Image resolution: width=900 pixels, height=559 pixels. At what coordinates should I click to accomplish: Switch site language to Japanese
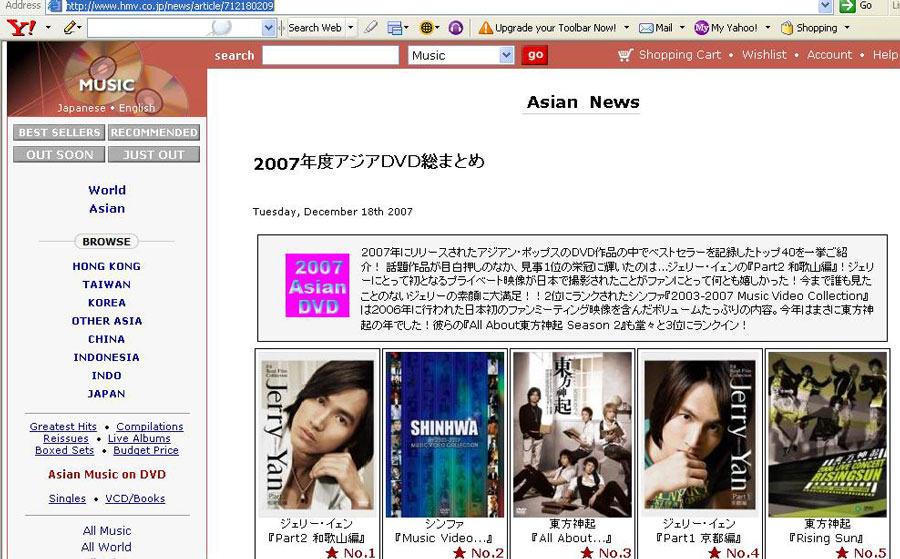pyautogui.click(x=81, y=108)
